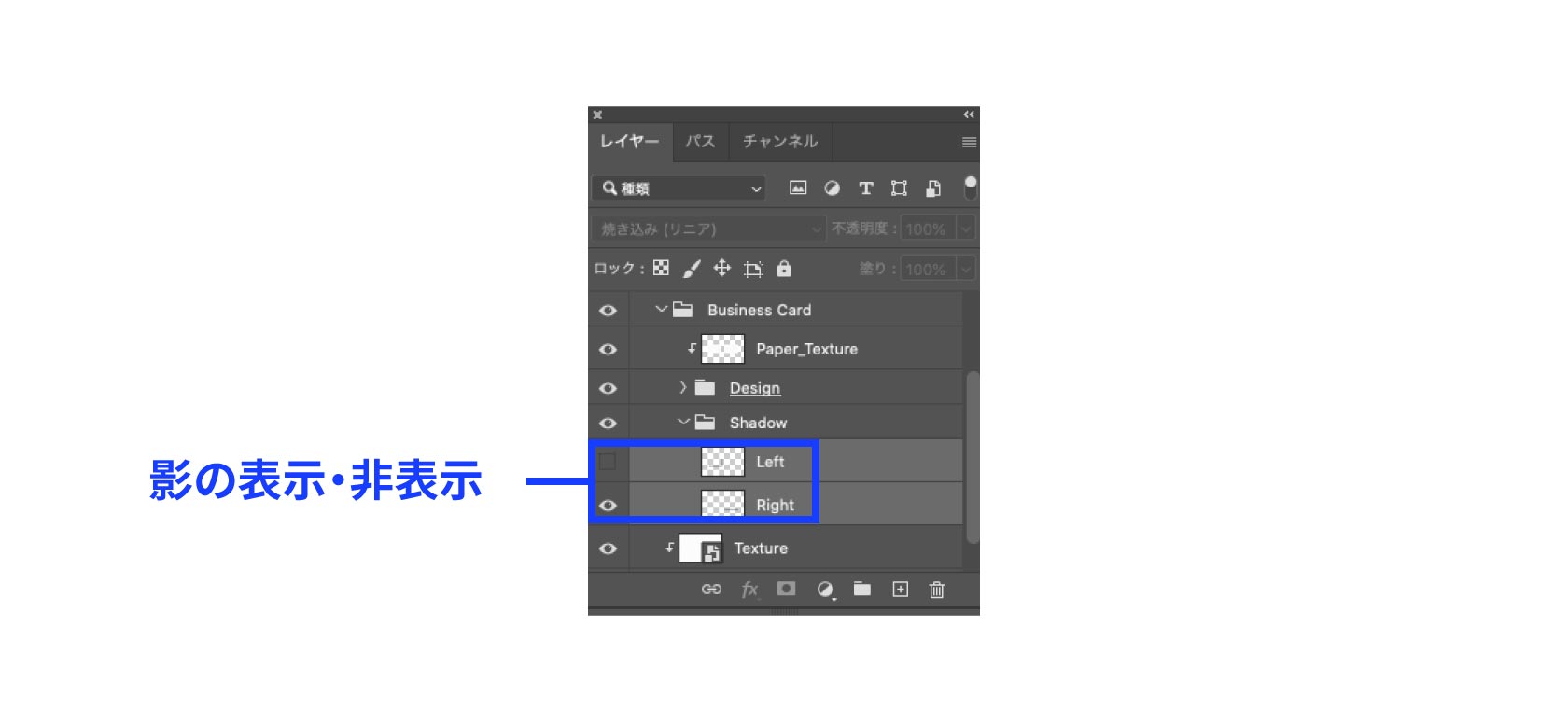Hide the Paper_Texture layer

pos(608,350)
